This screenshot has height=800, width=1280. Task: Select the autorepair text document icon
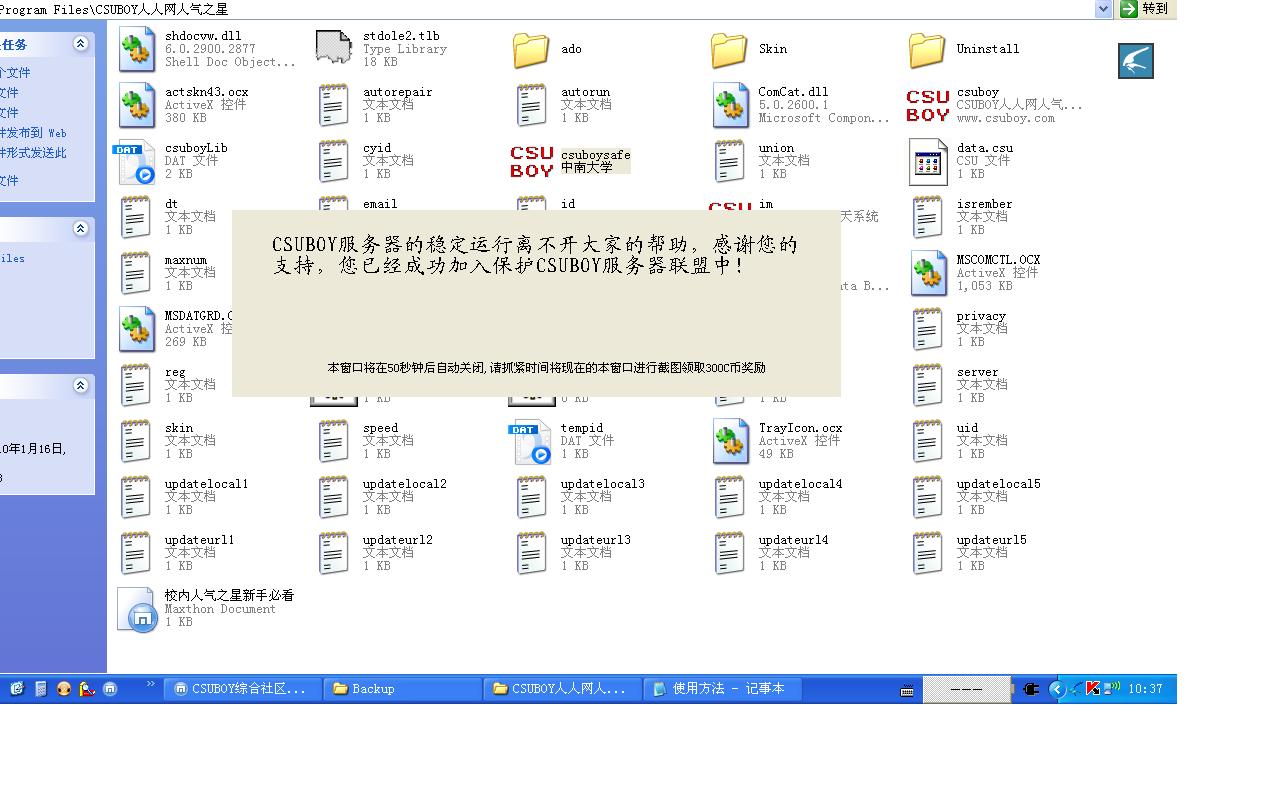[334, 105]
